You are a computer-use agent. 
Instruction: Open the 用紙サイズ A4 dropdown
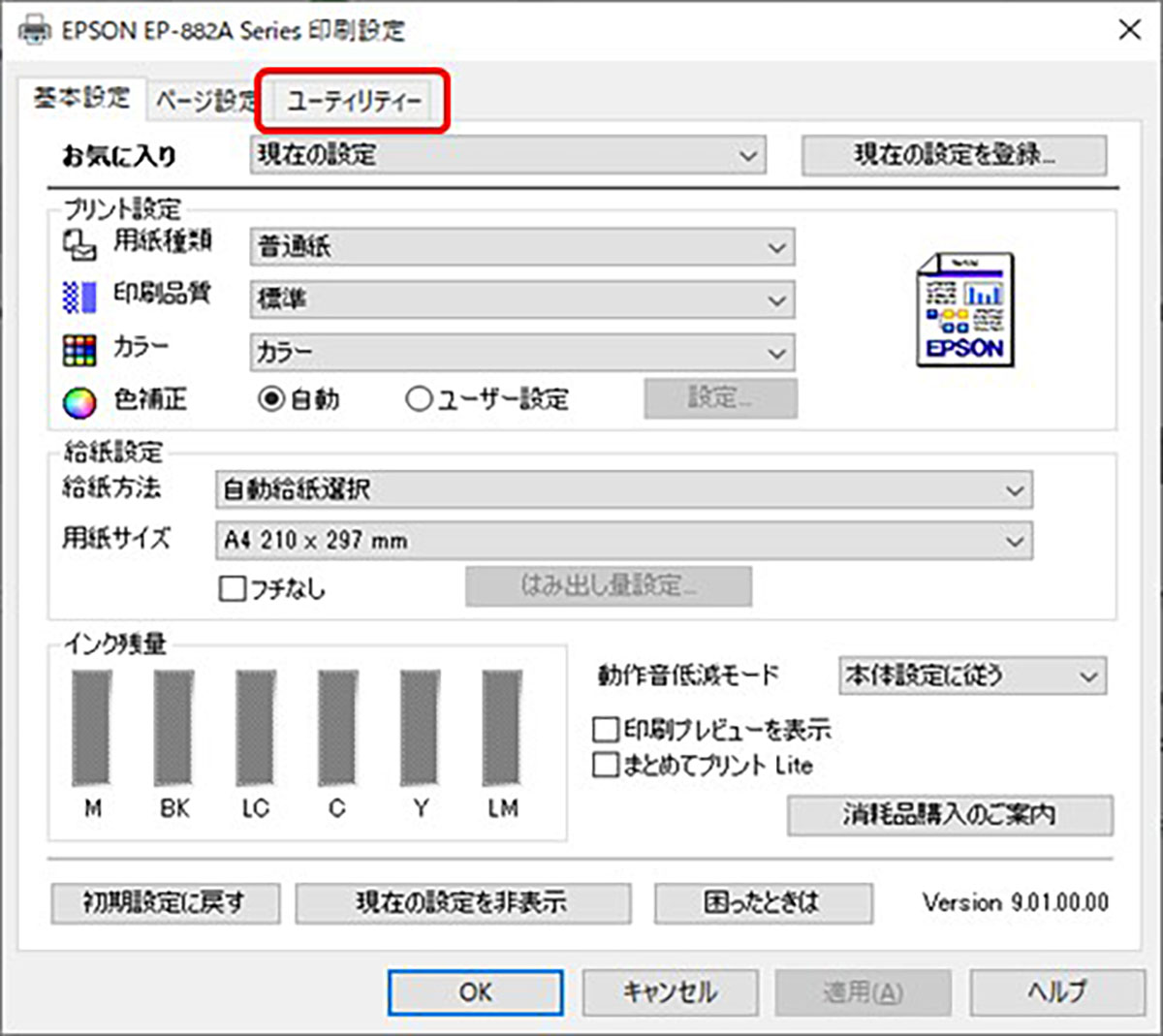(x=624, y=541)
